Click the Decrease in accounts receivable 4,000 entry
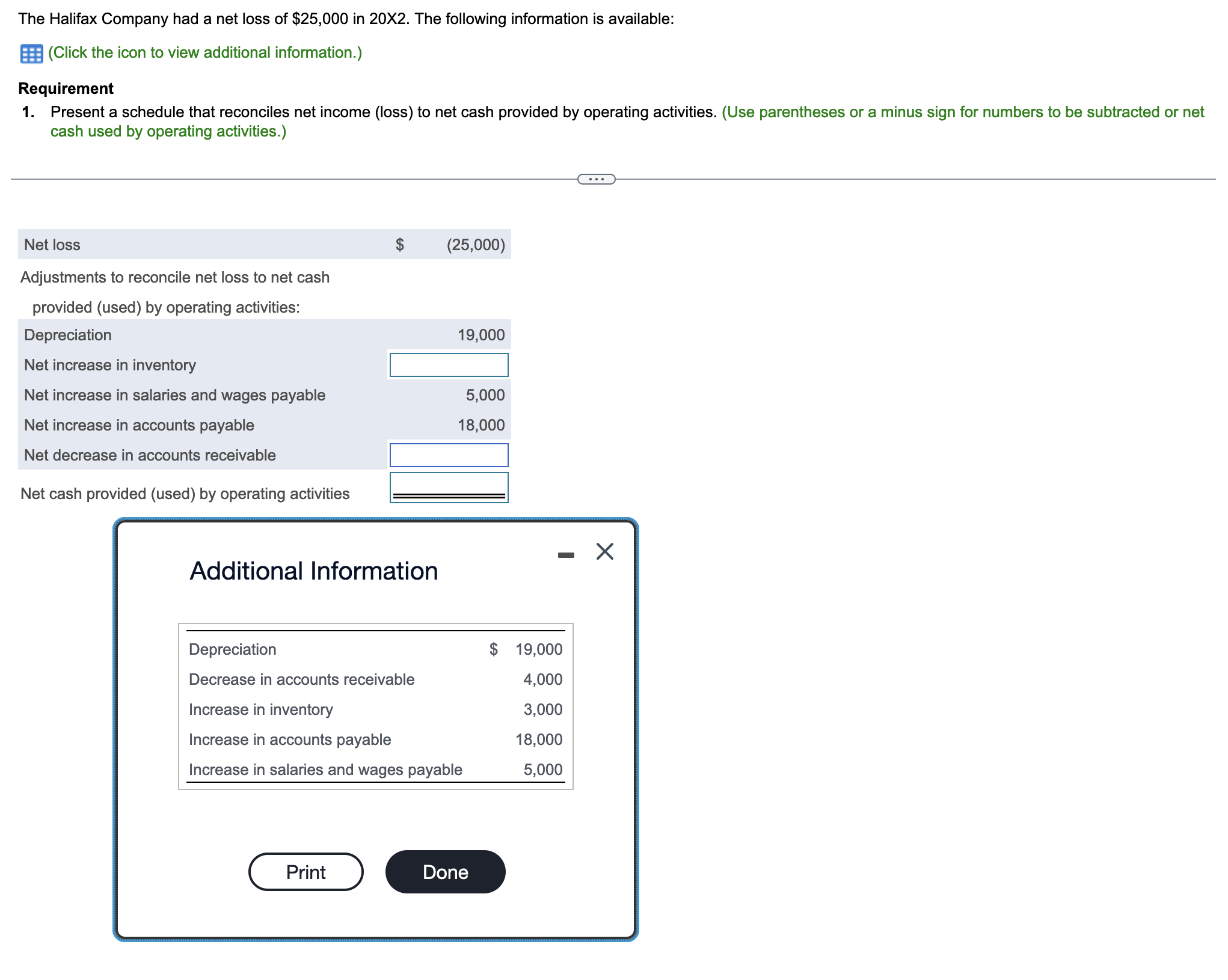 [x=375, y=679]
